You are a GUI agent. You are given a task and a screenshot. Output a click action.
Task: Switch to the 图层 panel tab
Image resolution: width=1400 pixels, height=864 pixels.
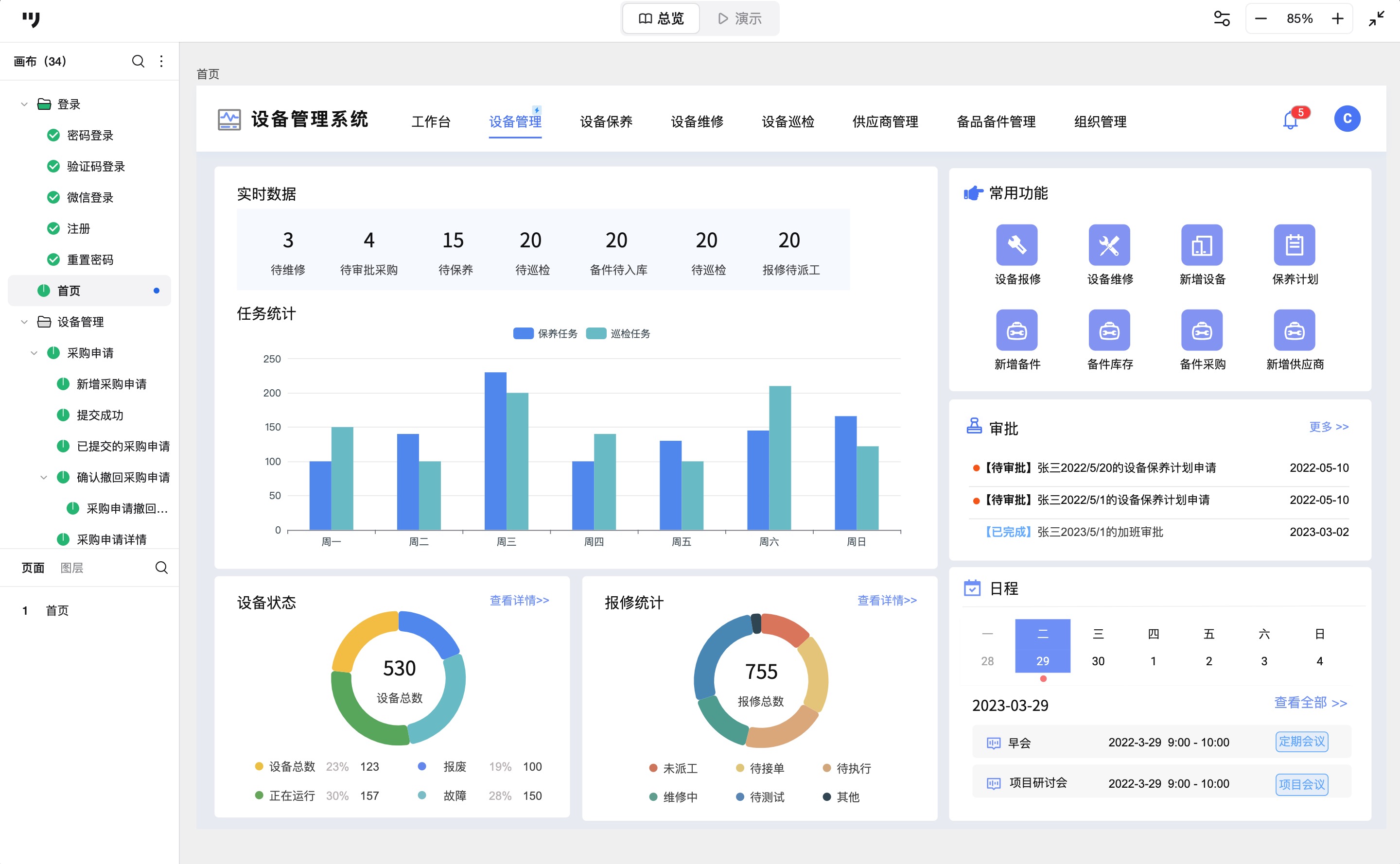71,568
